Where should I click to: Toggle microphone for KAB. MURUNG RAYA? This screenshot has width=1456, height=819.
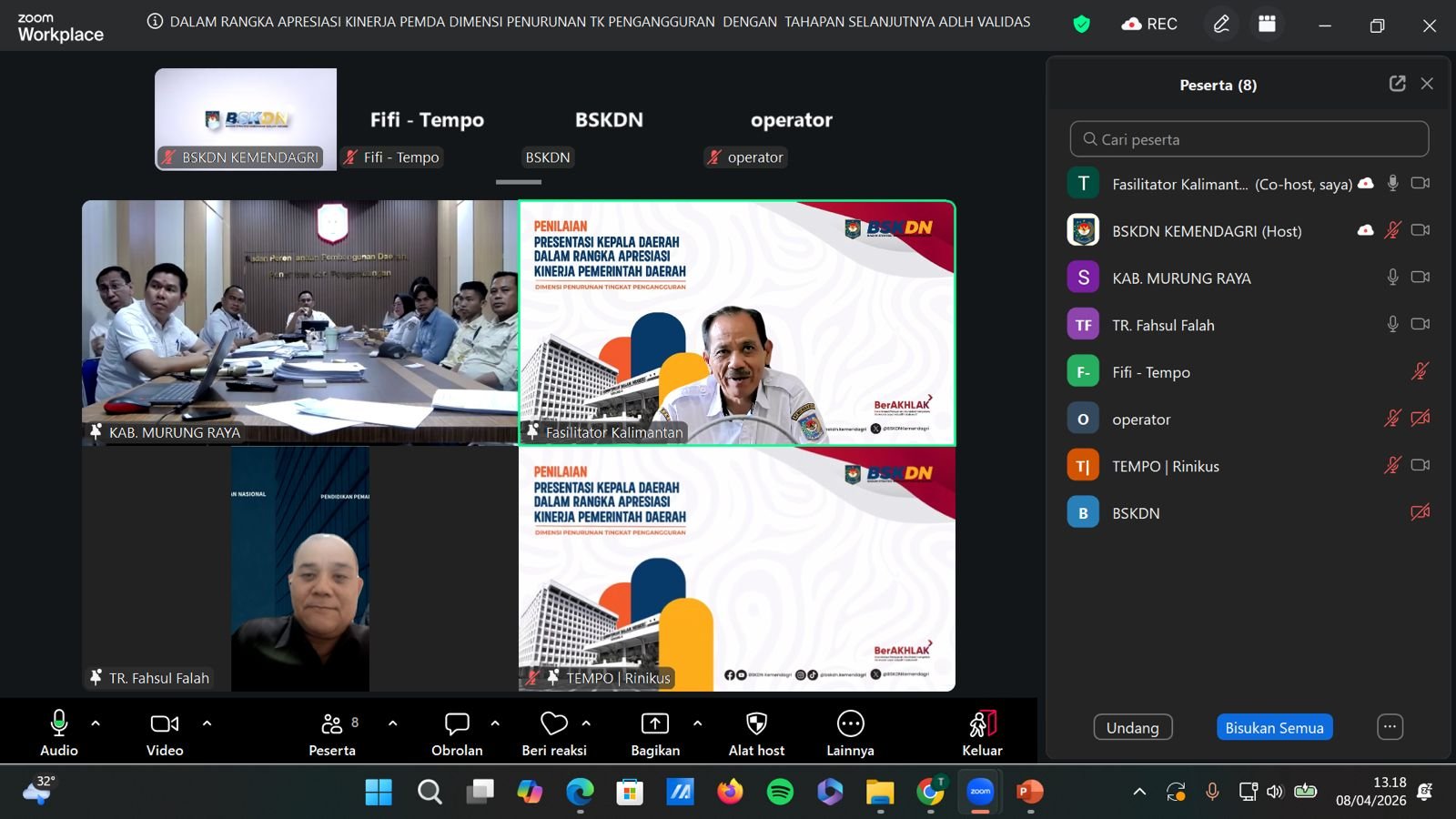[x=1392, y=278]
